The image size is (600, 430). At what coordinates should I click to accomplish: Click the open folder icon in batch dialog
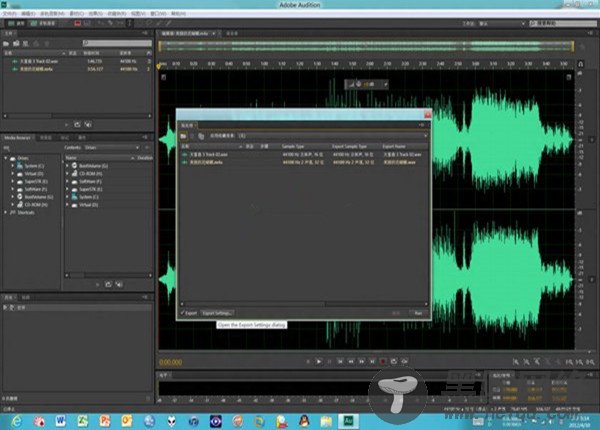[x=183, y=136]
